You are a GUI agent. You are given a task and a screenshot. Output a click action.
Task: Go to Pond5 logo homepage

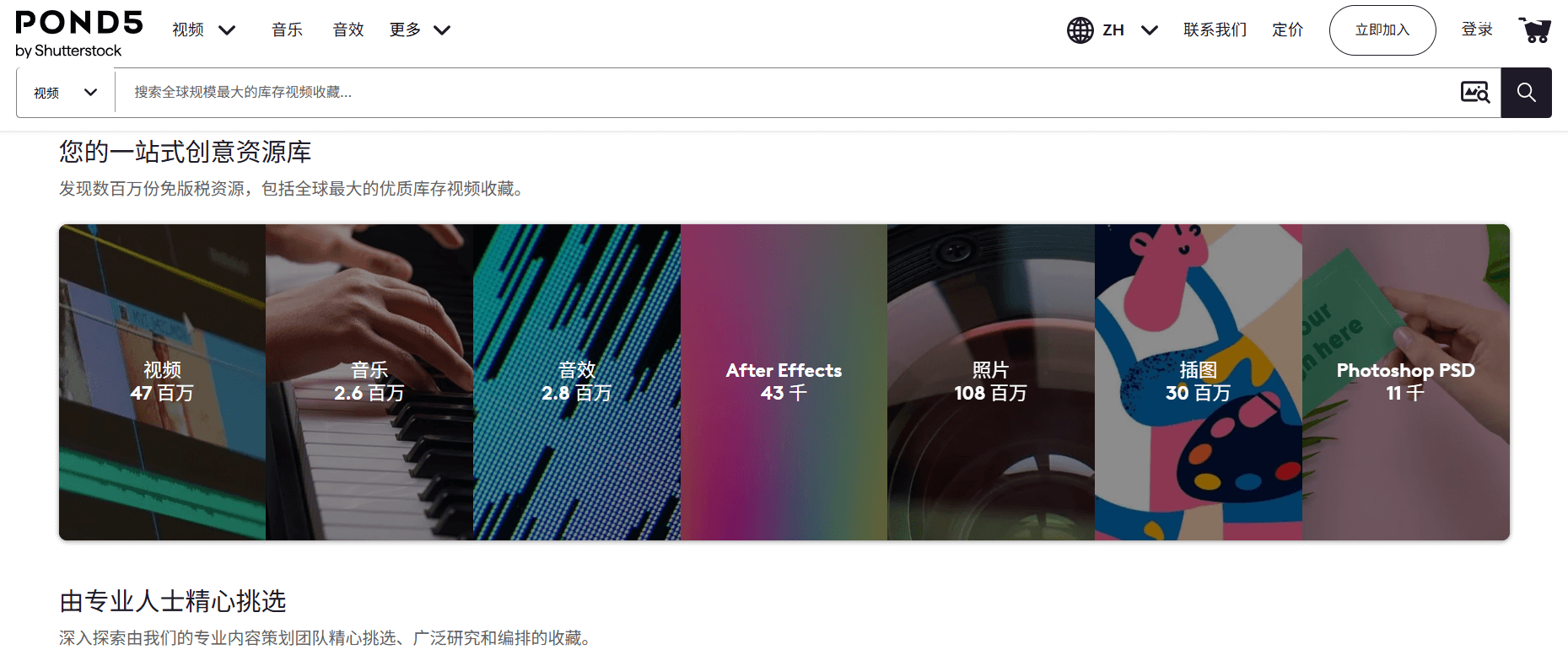(79, 35)
